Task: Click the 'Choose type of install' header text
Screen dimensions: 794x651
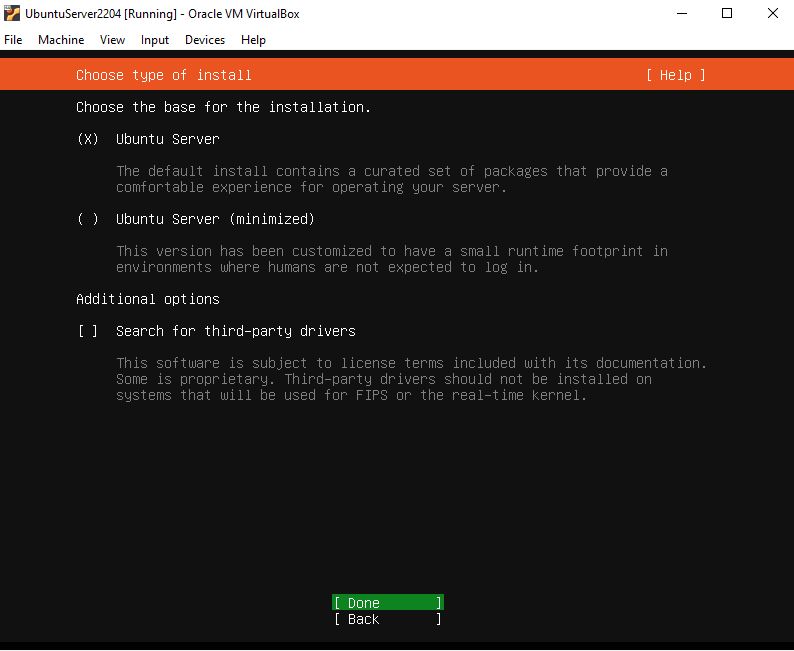Action: tap(164, 75)
